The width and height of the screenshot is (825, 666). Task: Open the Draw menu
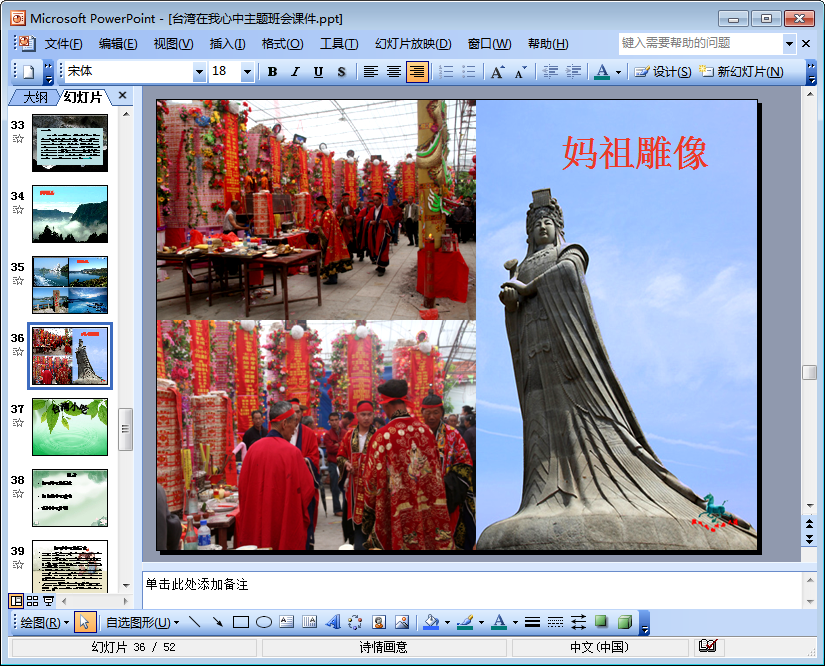pyautogui.click(x=44, y=622)
